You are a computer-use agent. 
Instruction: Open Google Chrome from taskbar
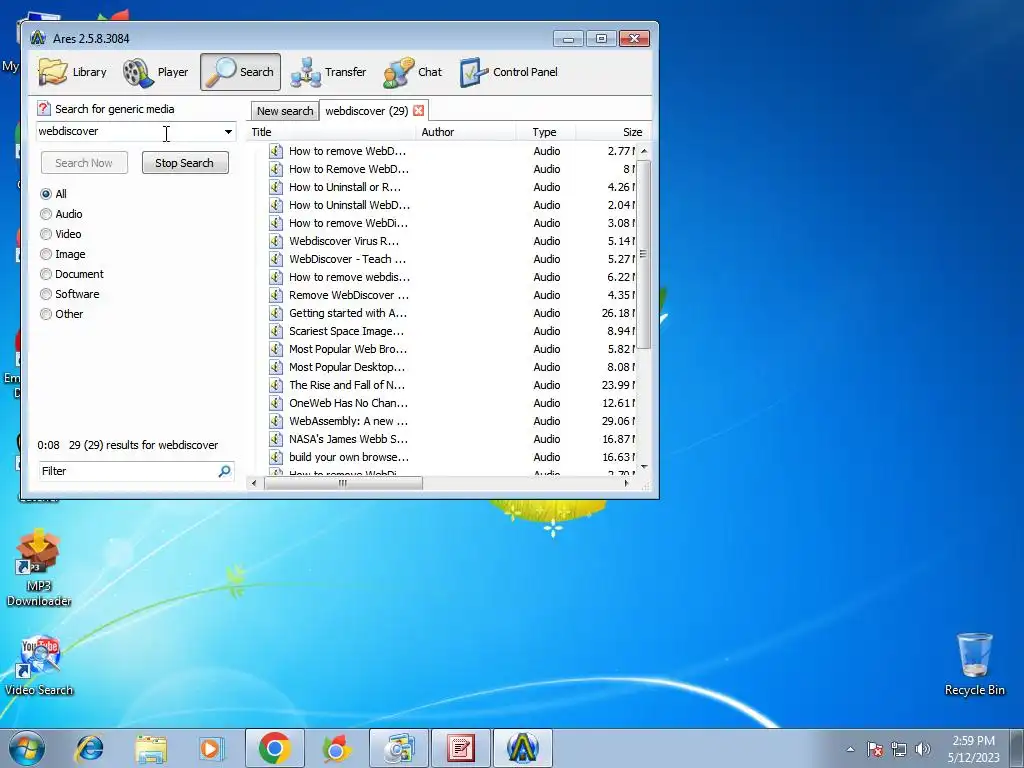coord(274,748)
